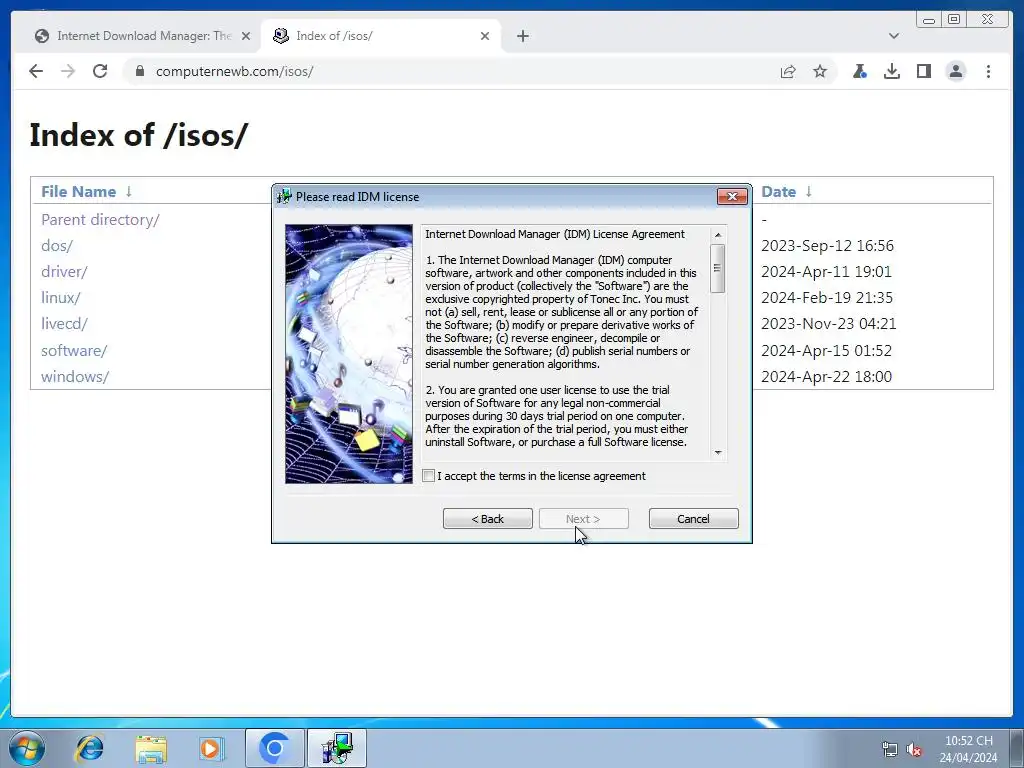Screen dimensions: 1024x768
Task: Switch to browser taskbar button
Action: pyautogui.click(x=274, y=748)
